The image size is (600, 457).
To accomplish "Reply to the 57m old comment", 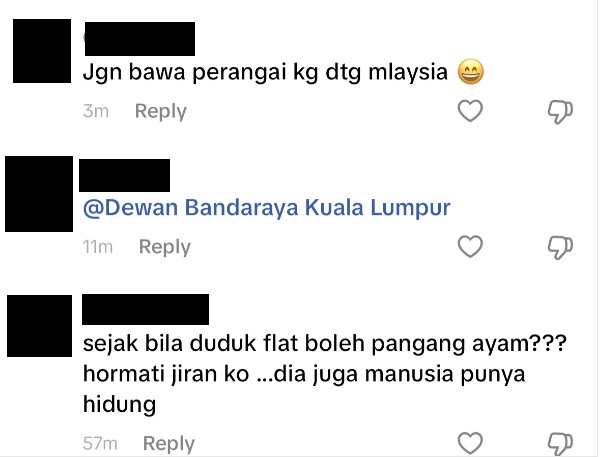I will [169, 444].
